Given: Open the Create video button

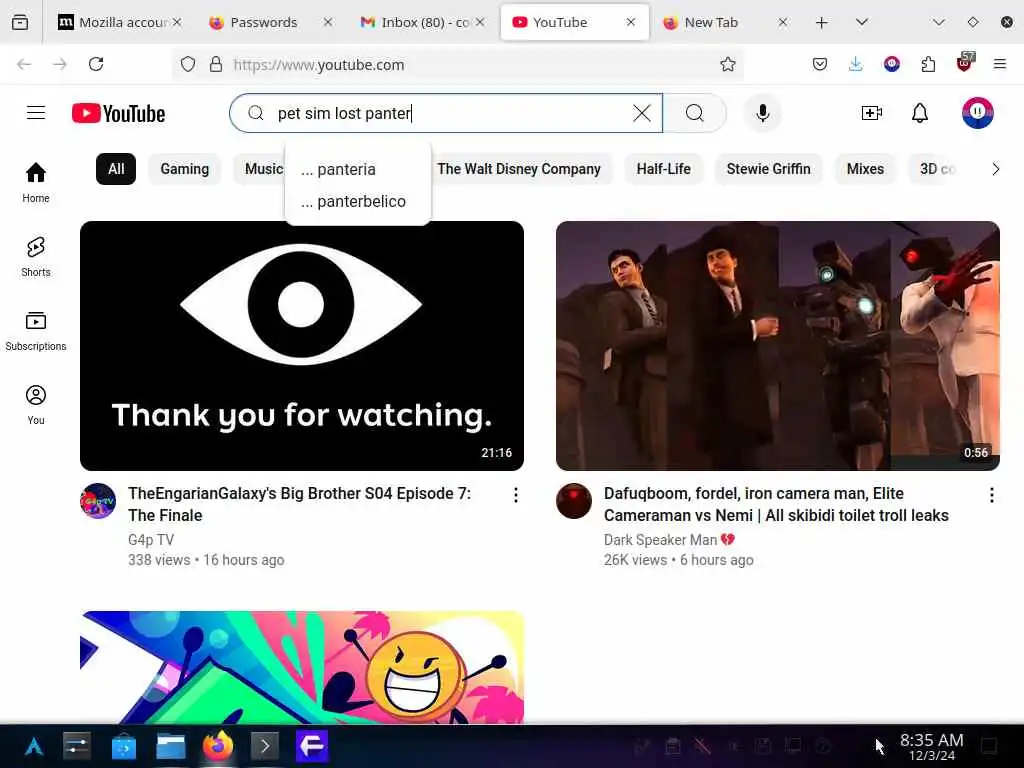Looking at the screenshot, I should point(872,113).
